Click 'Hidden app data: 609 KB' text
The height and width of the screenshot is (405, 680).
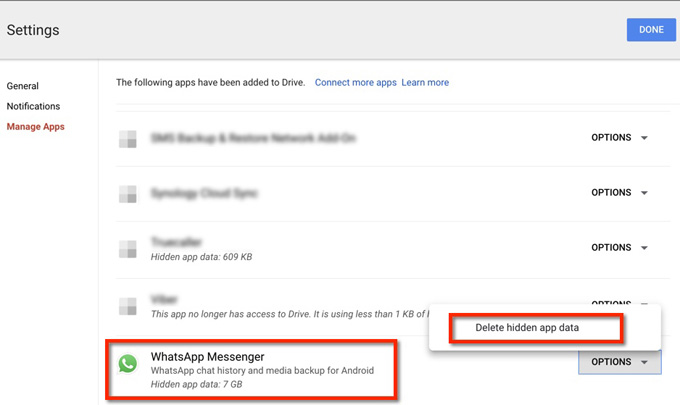pos(201,257)
